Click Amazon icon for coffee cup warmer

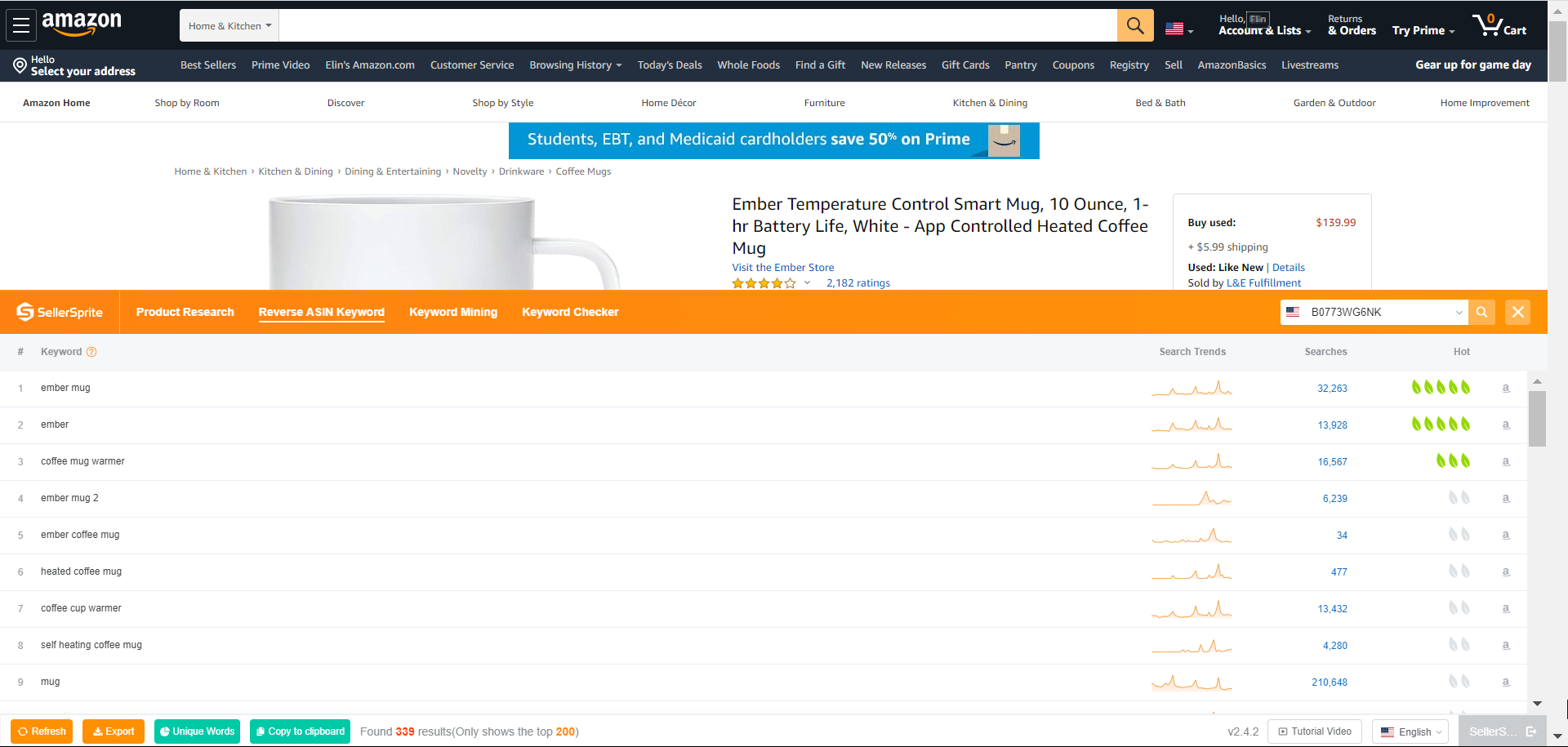click(1506, 609)
